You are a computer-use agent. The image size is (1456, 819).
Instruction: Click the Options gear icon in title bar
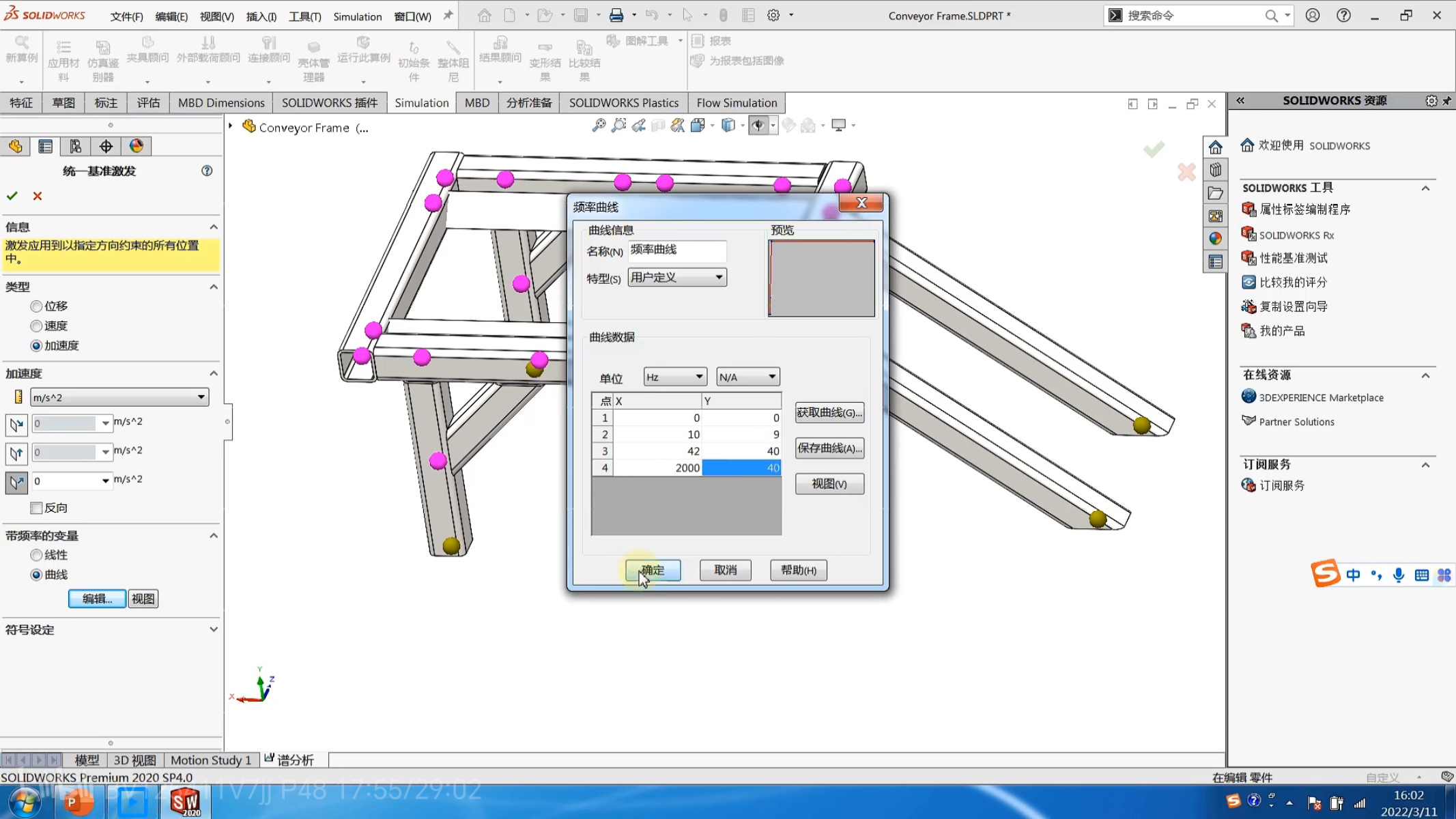(773, 15)
